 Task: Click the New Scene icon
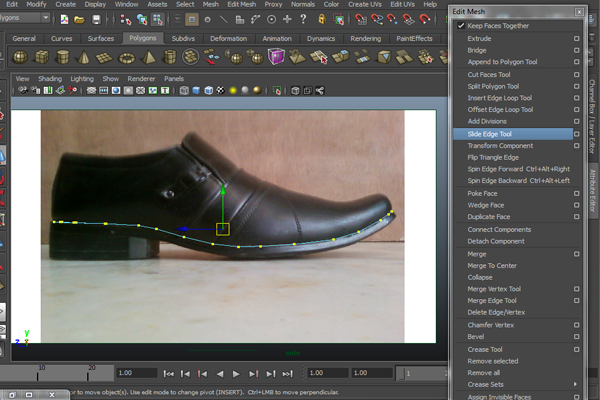click(x=64, y=19)
